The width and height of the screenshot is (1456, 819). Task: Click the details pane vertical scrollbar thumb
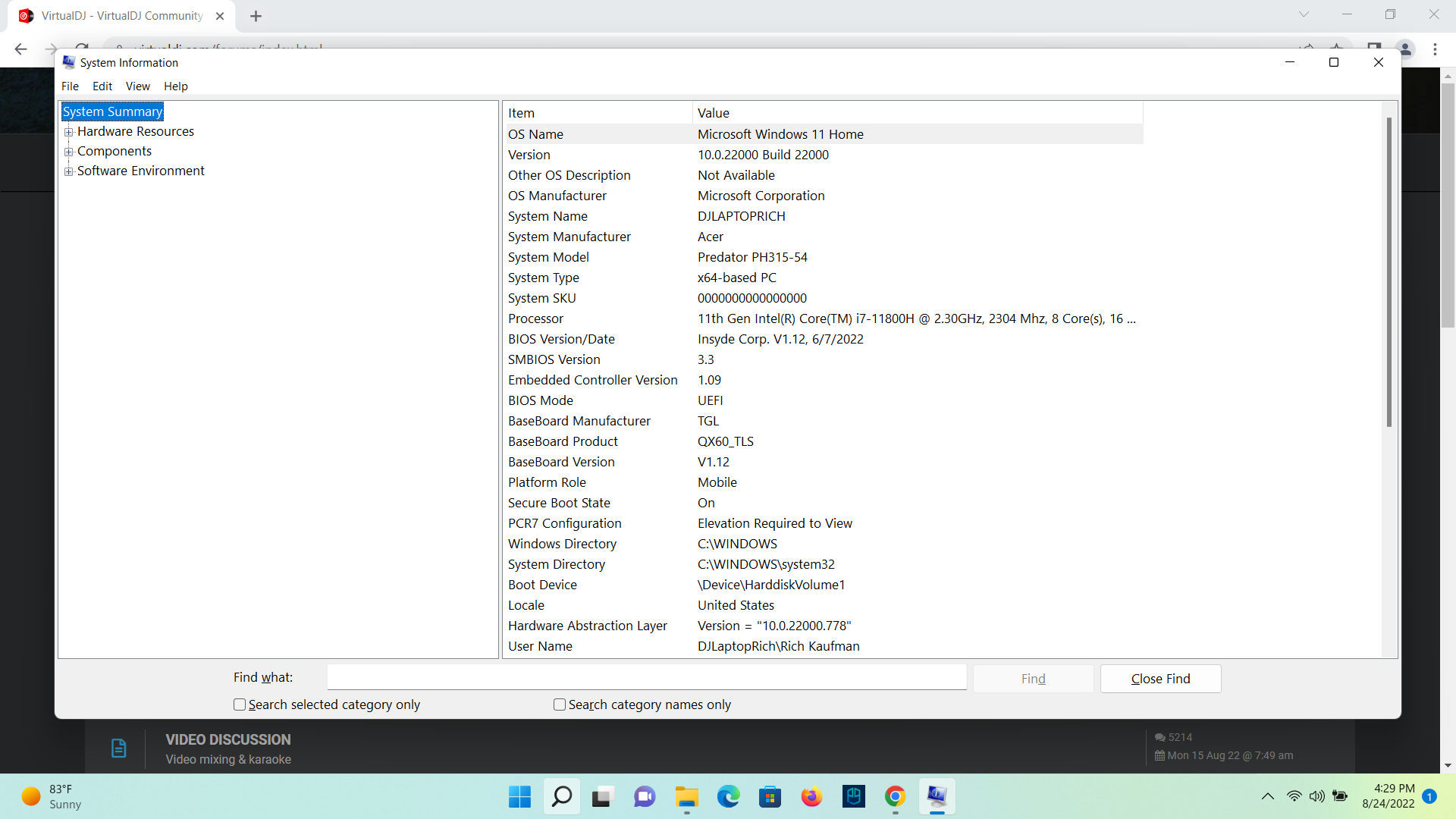point(1389,272)
